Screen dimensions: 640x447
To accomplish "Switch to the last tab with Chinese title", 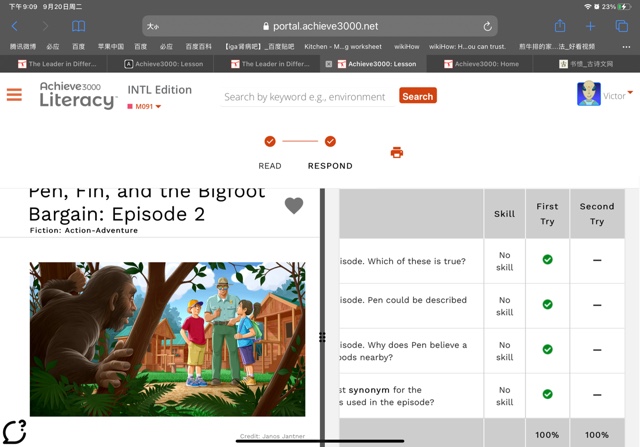I will point(586,64).
